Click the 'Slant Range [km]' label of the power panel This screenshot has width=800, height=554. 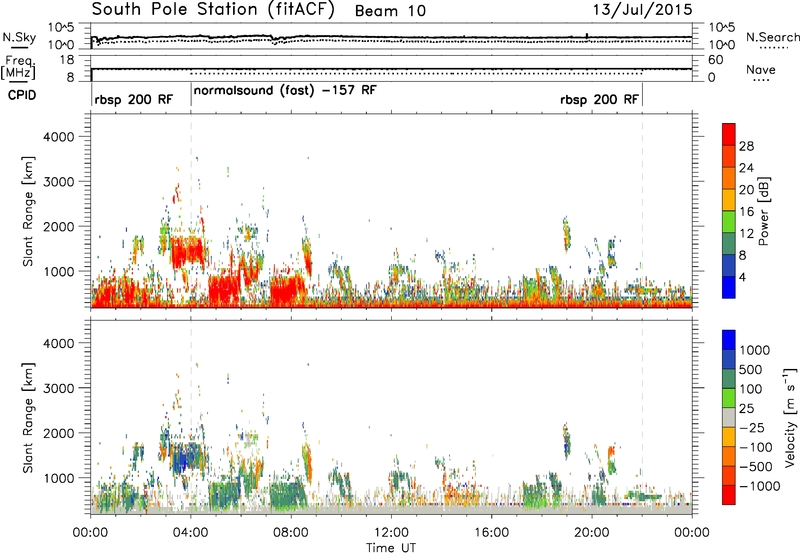pyautogui.click(x=28, y=211)
